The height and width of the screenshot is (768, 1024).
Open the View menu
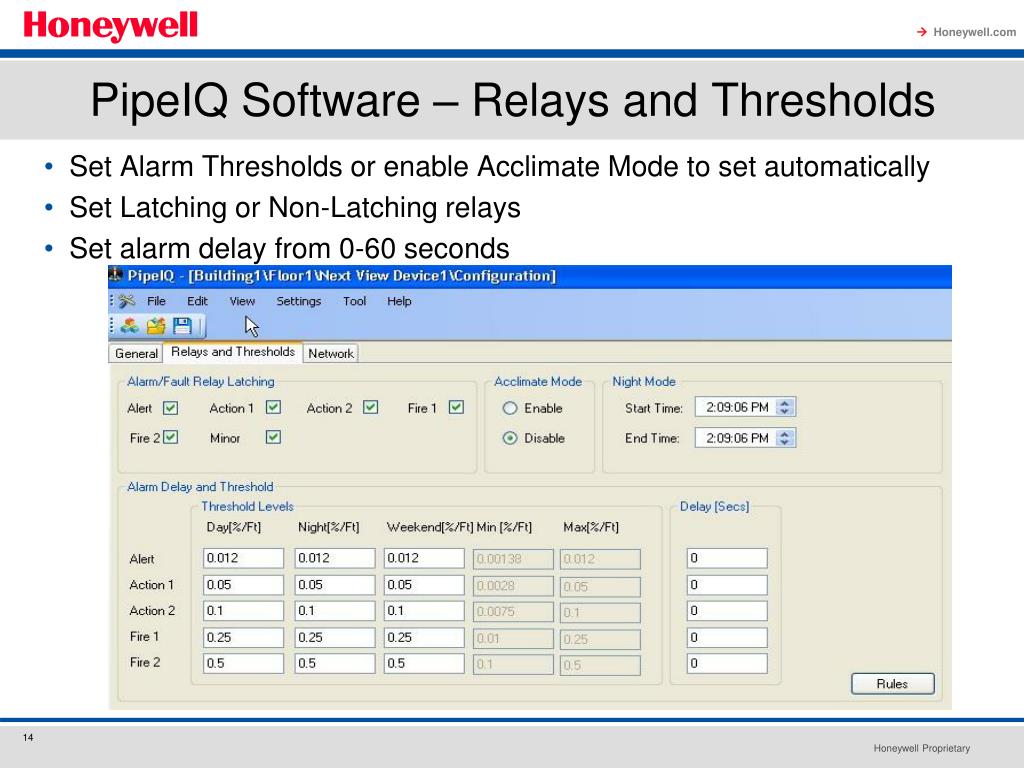(x=242, y=301)
